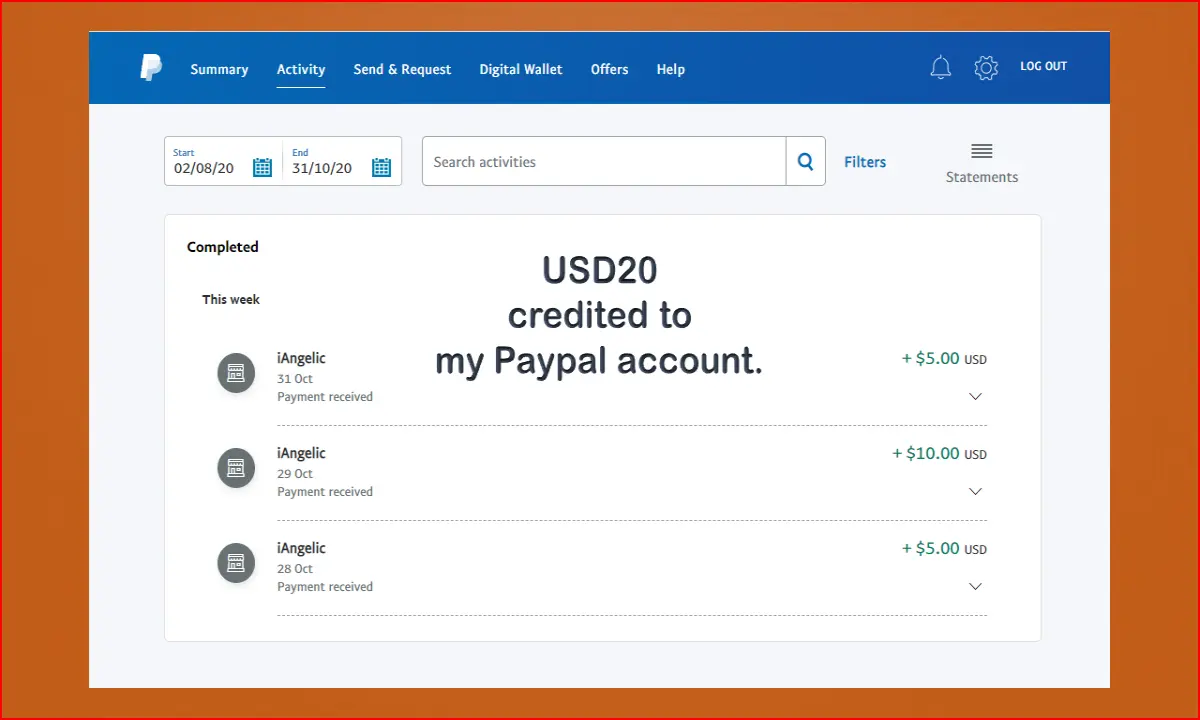Click the search magnifier button
Image resolution: width=1200 pixels, height=720 pixels.
(x=805, y=161)
